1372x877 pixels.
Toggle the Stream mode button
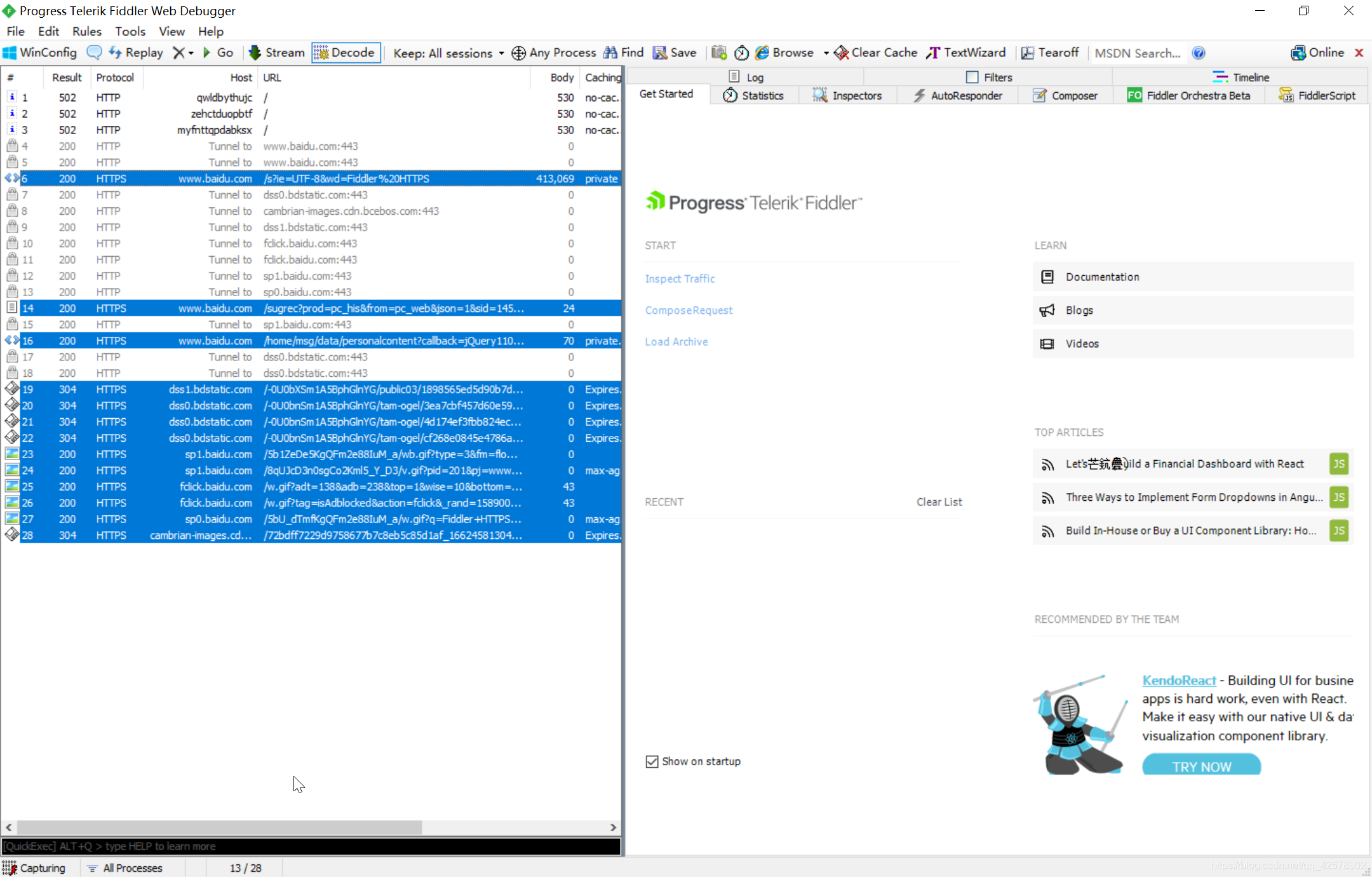[276, 53]
